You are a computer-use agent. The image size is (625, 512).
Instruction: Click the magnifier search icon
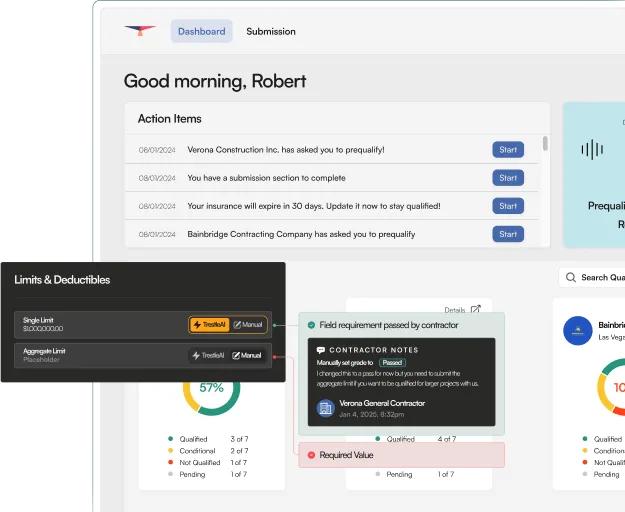pyautogui.click(x=571, y=277)
